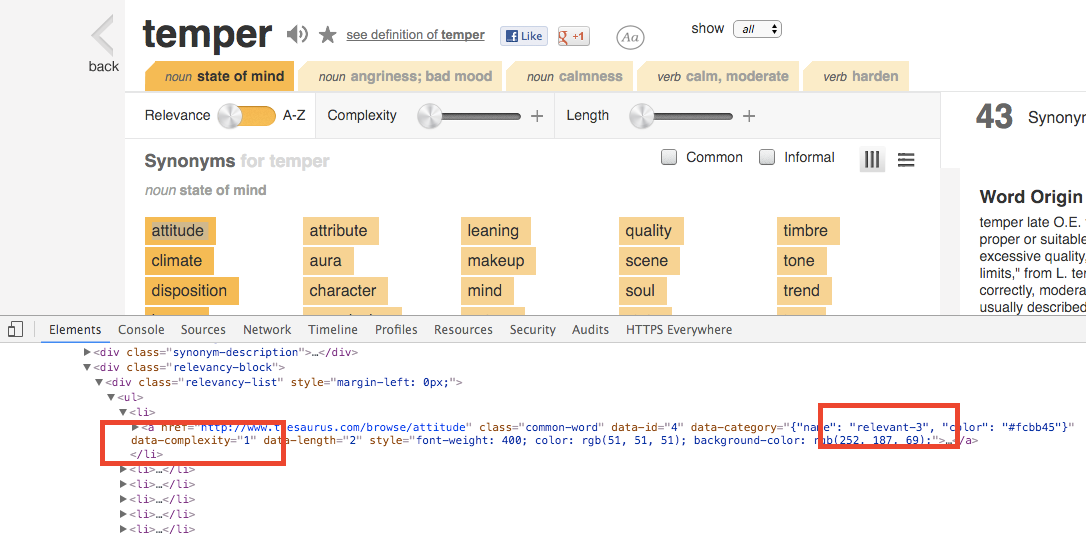This screenshot has width=1086, height=537.
Task: Click 'see definition of temper' link
Action: click(x=416, y=35)
